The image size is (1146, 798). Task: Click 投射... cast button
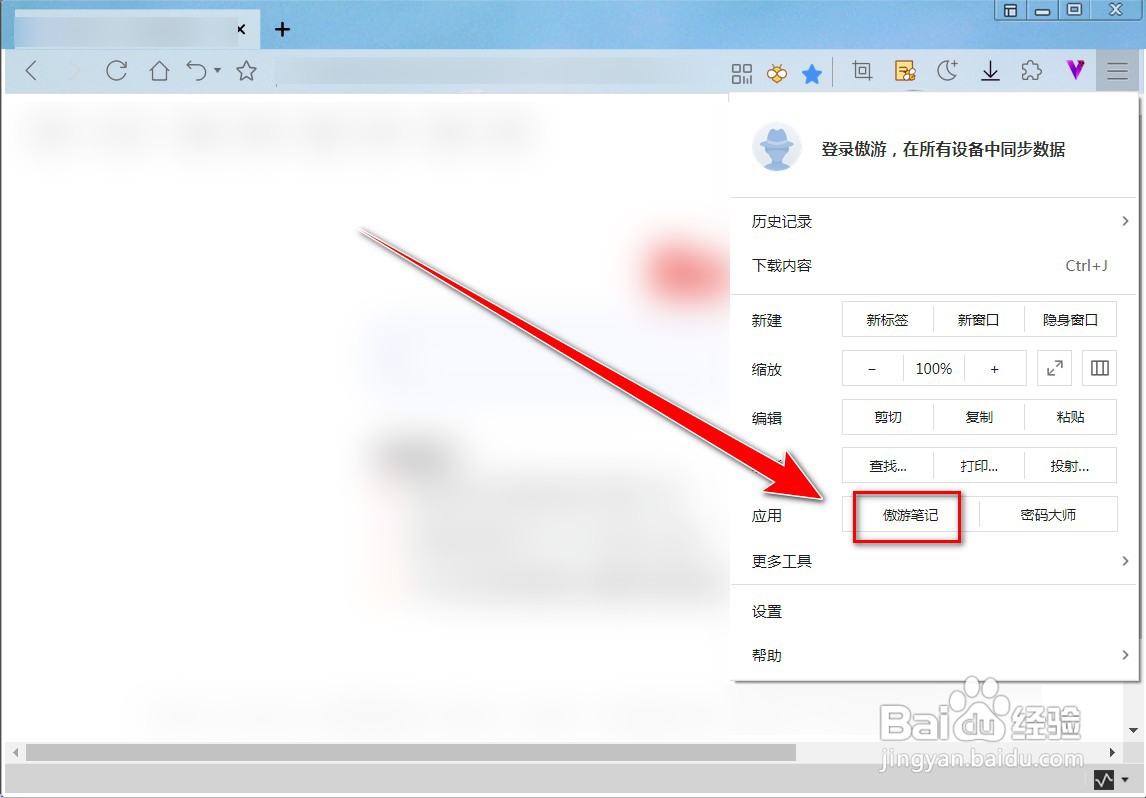pyautogui.click(x=1071, y=466)
